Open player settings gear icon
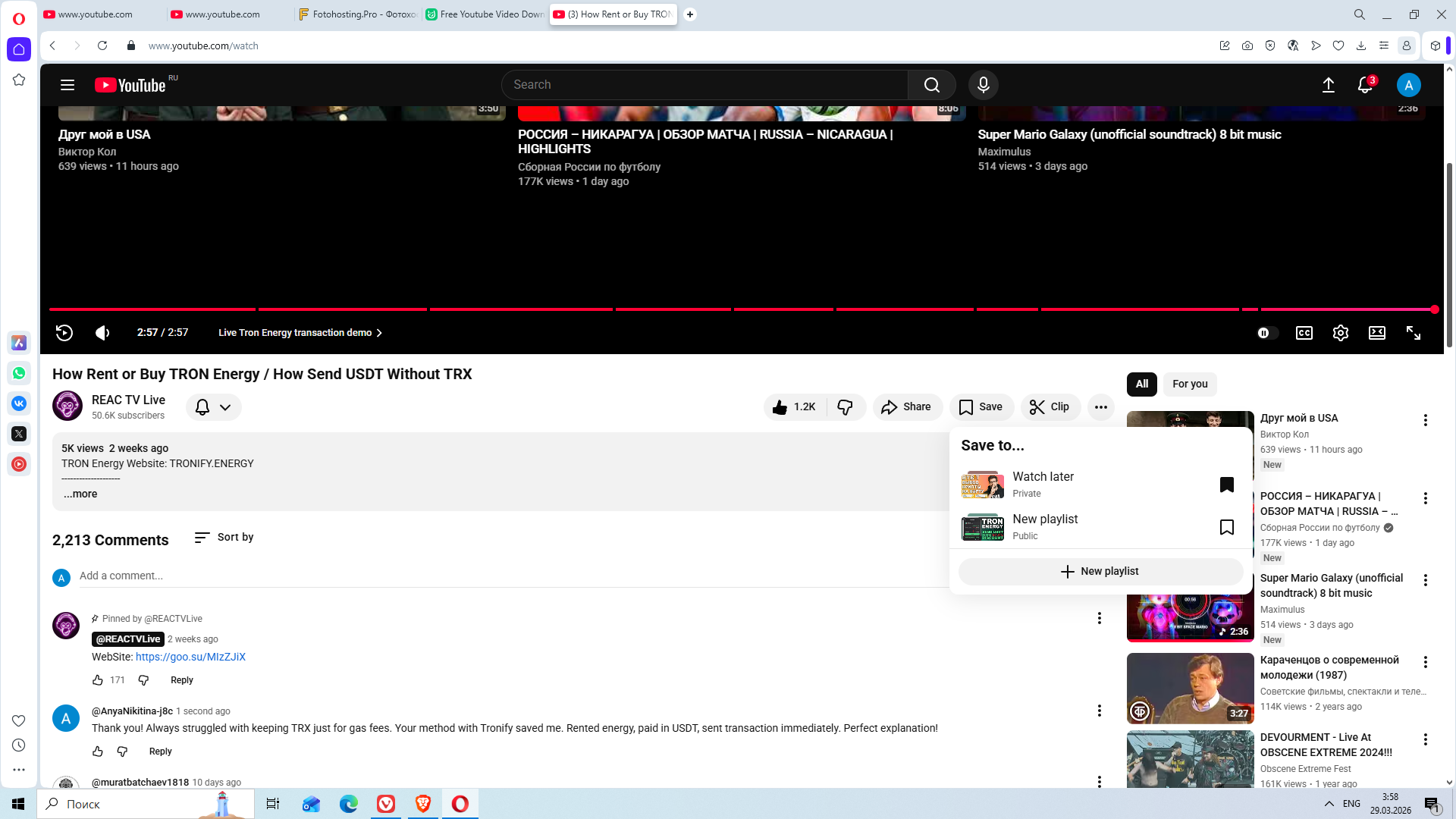 [1340, 333]
